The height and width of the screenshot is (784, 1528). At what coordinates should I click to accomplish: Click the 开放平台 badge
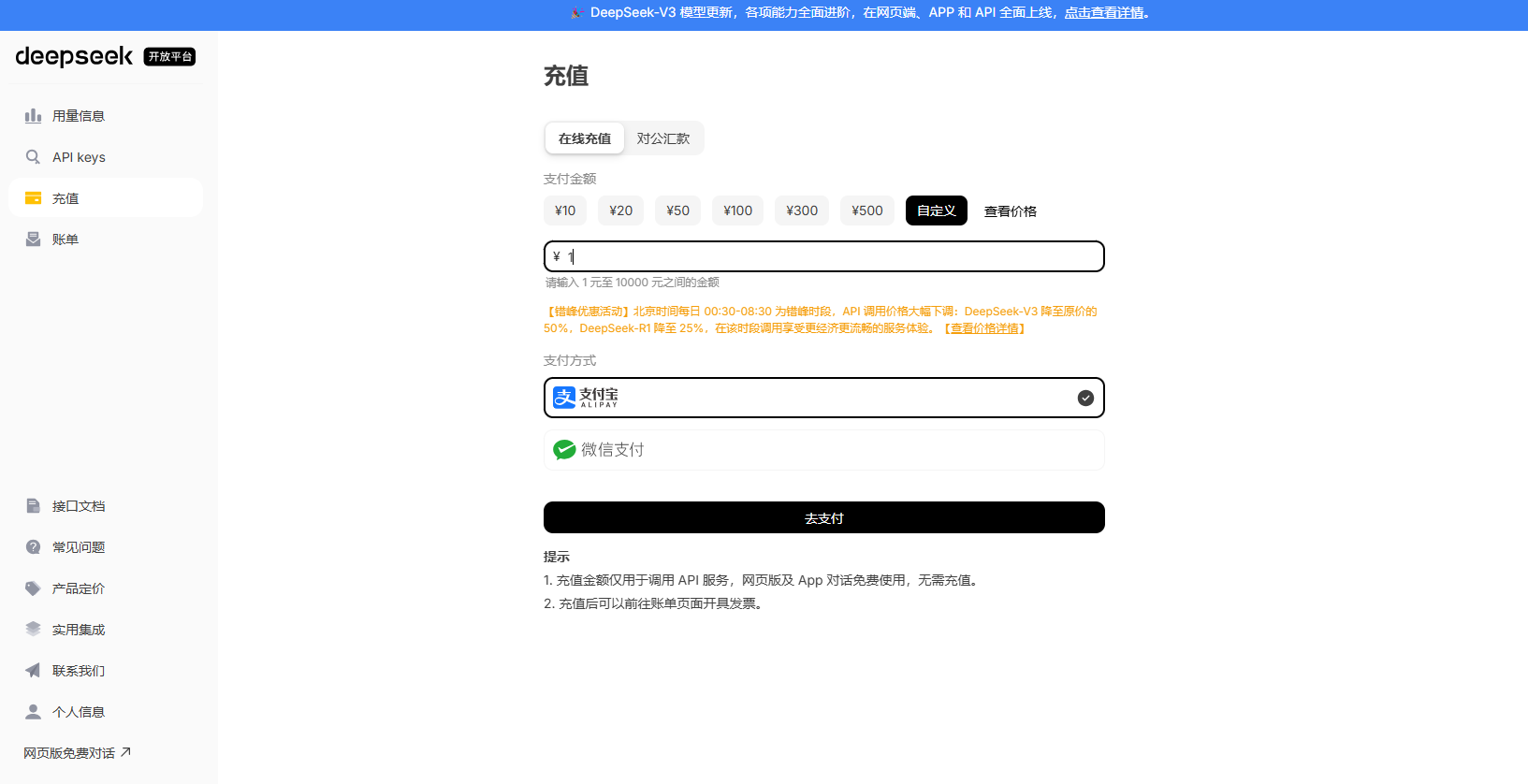pos(169,57)
